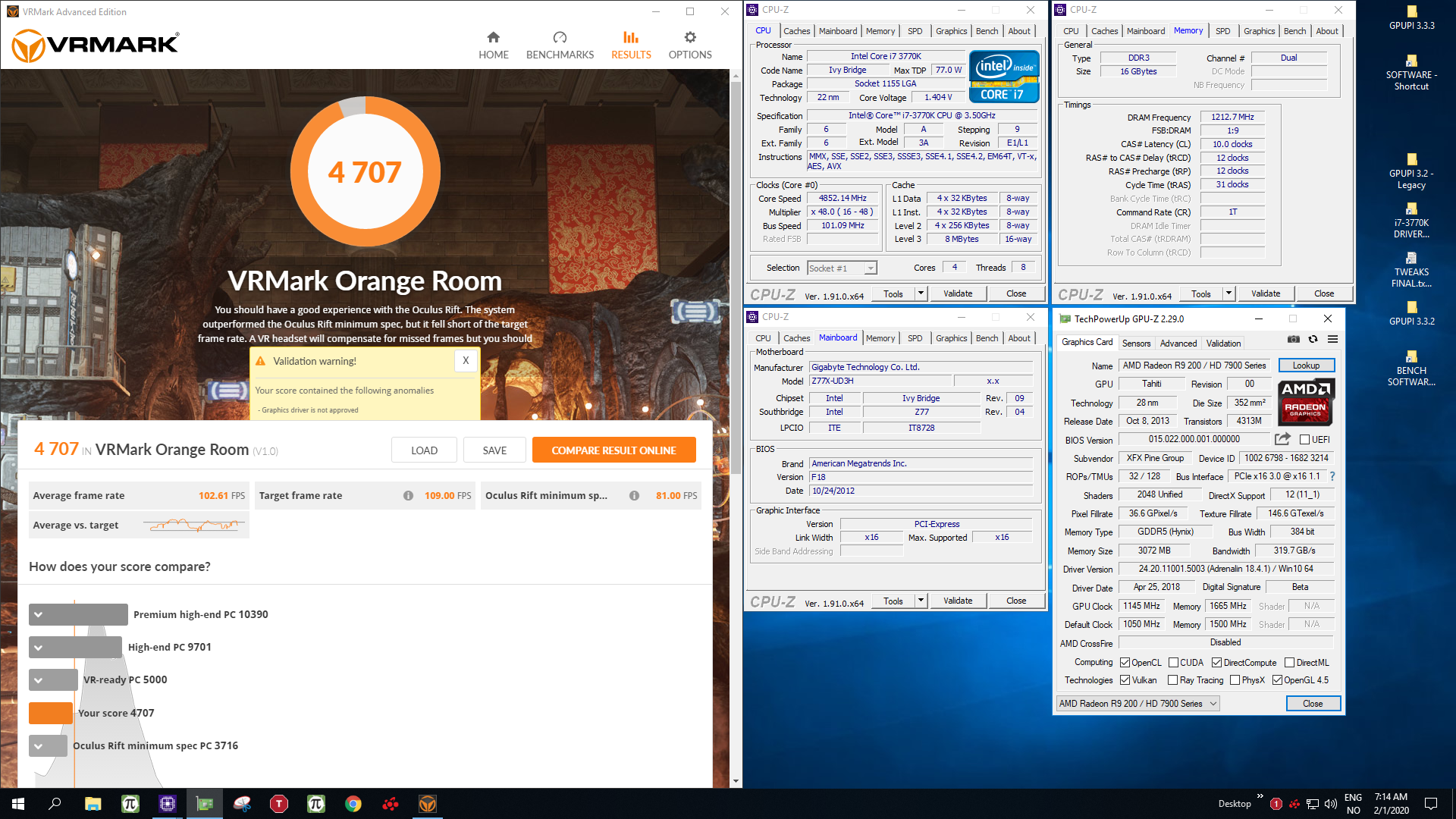This screenshot has width=1456, height=819.
Task: Open taskbar search magnifier
Action: pyautogui.click(x=55, y=804)
